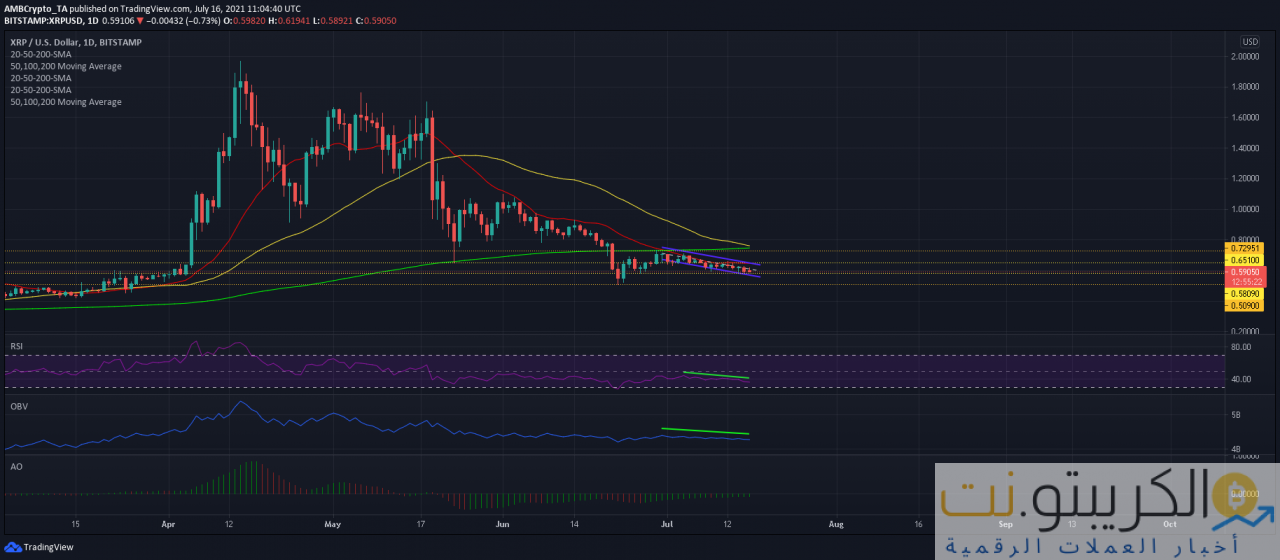This screenshot has height=560, width=1280.
Task: Click the 0.72951 price level label
Action: [x=1245, y=247]
